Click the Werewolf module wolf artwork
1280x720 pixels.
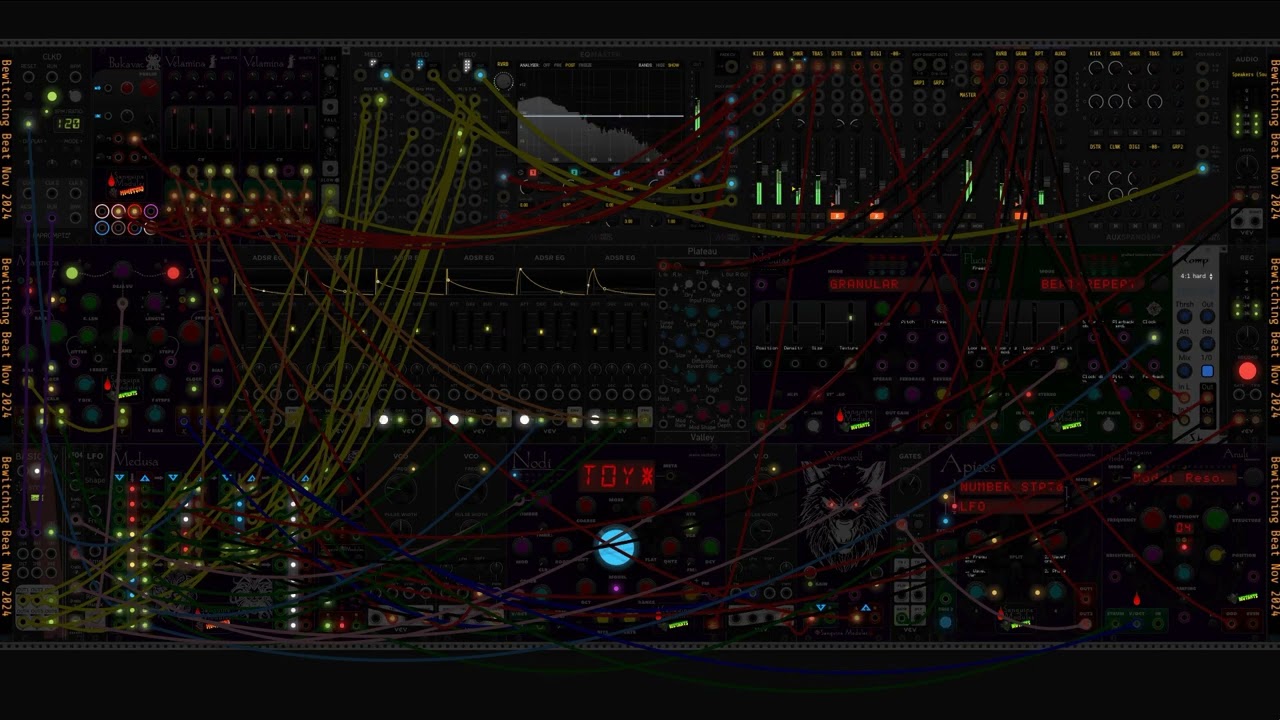click(x=845, y=515)
